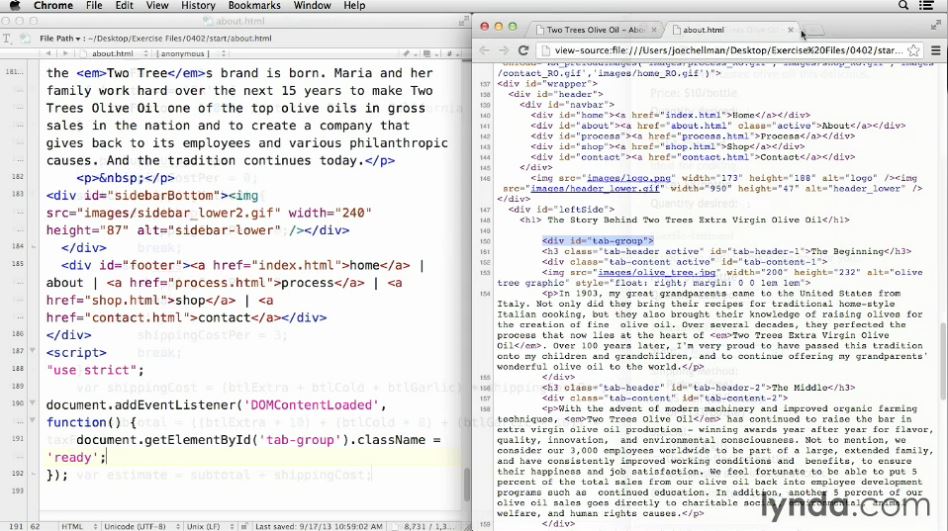948x531 pixels.
Task: Open a new Chrome tab
Action: point(814,30)
